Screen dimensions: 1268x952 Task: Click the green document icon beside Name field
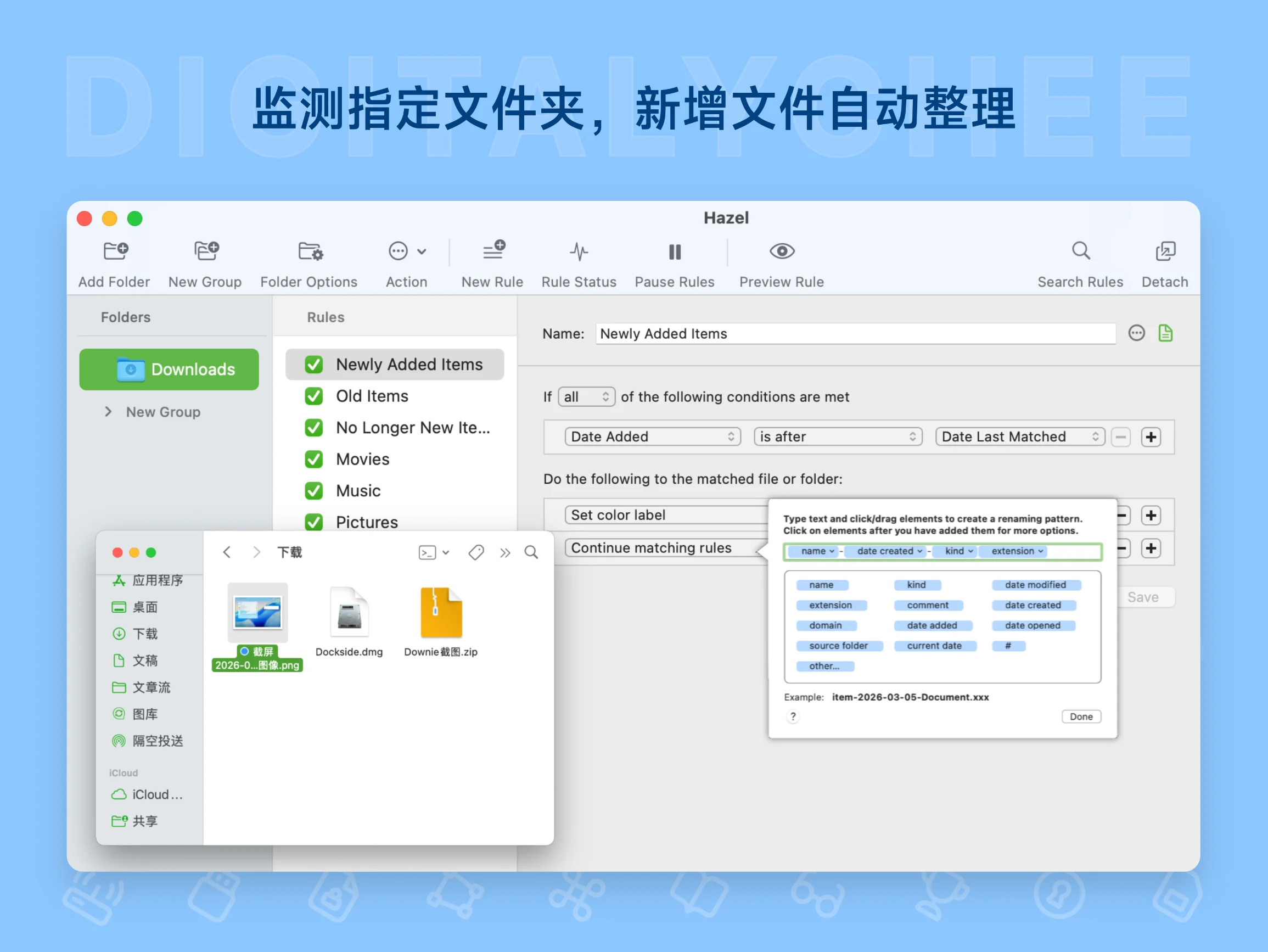(x=1165, y=333)
